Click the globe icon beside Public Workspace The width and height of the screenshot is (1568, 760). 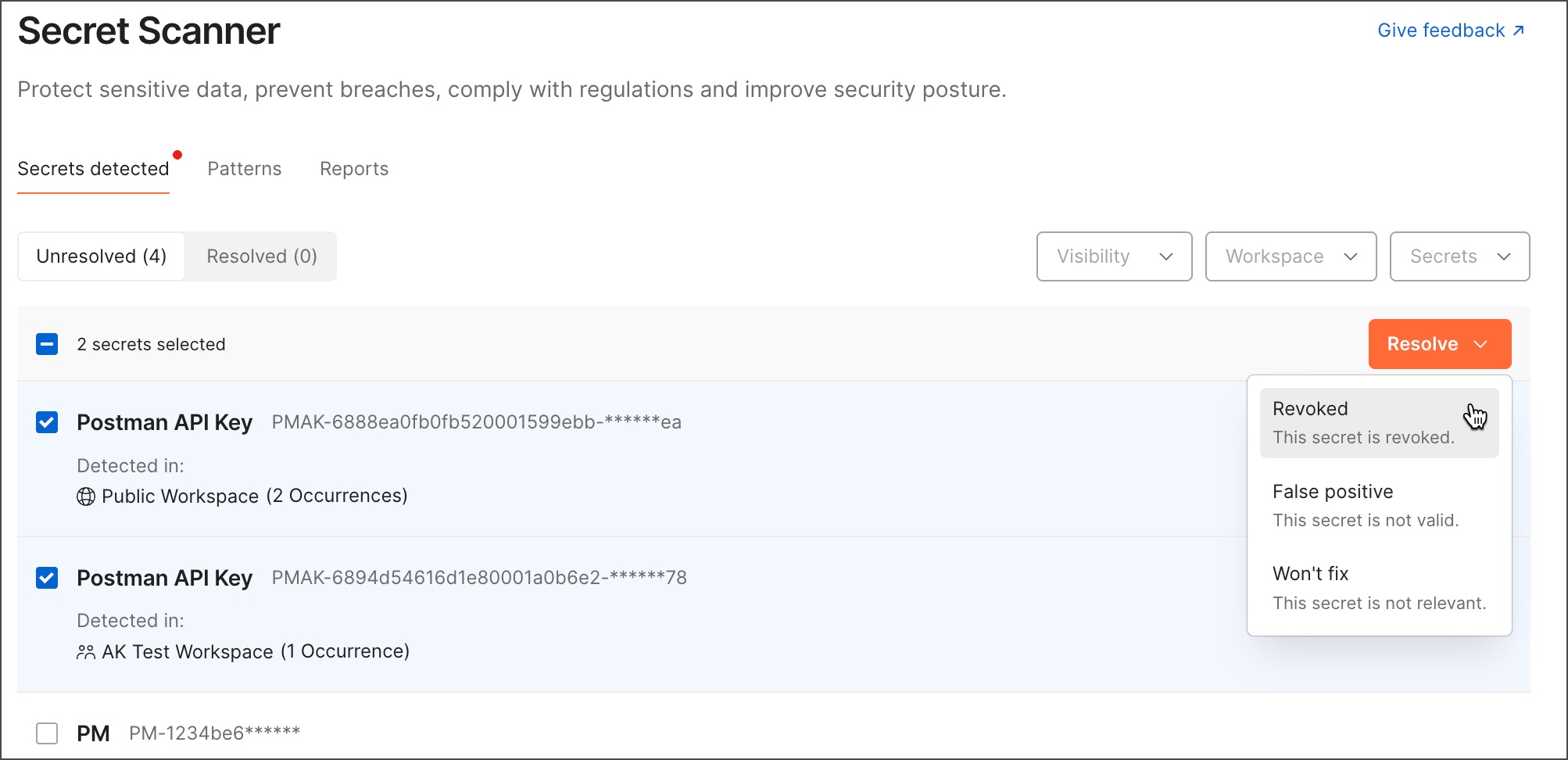(86, 495)
